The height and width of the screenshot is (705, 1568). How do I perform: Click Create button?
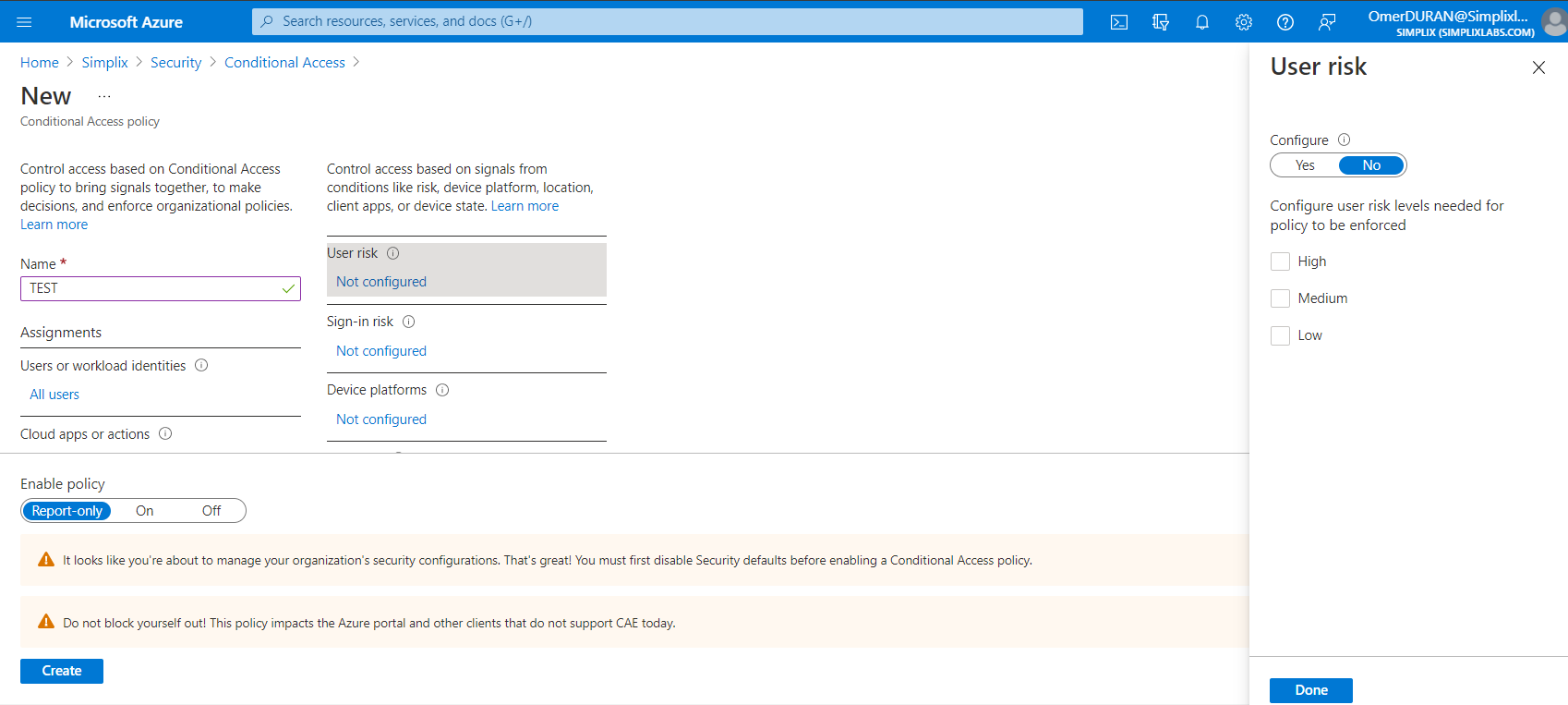click(62, 671)
